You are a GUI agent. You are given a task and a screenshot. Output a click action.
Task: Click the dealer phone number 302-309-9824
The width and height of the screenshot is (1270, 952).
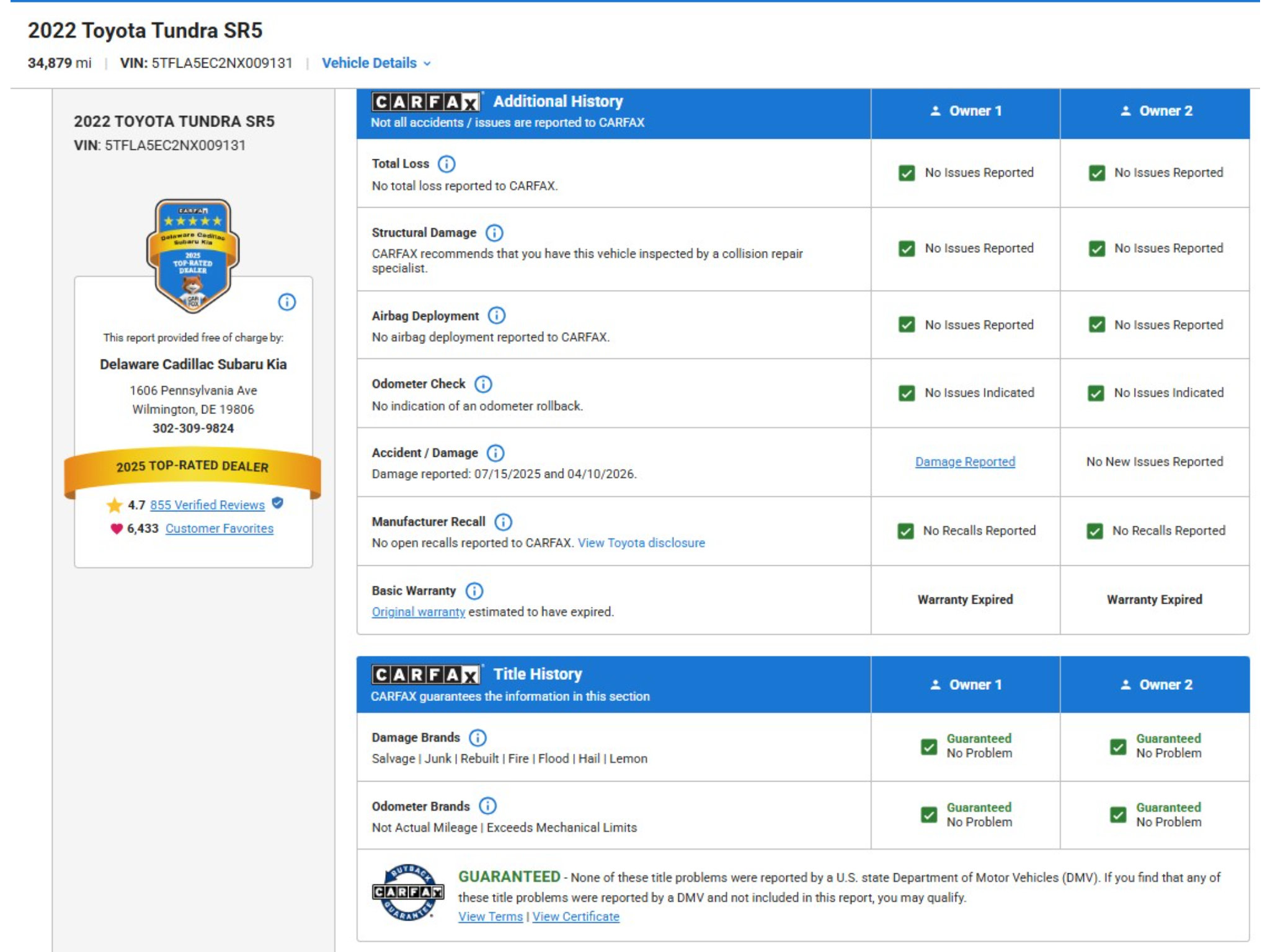click(193, 428)
